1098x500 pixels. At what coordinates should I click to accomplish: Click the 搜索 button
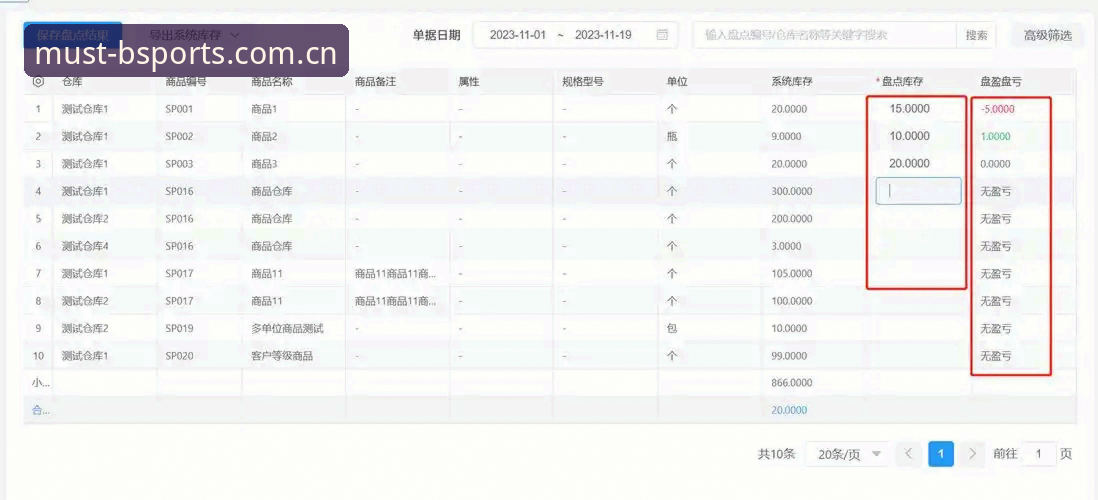pos(976,35)
